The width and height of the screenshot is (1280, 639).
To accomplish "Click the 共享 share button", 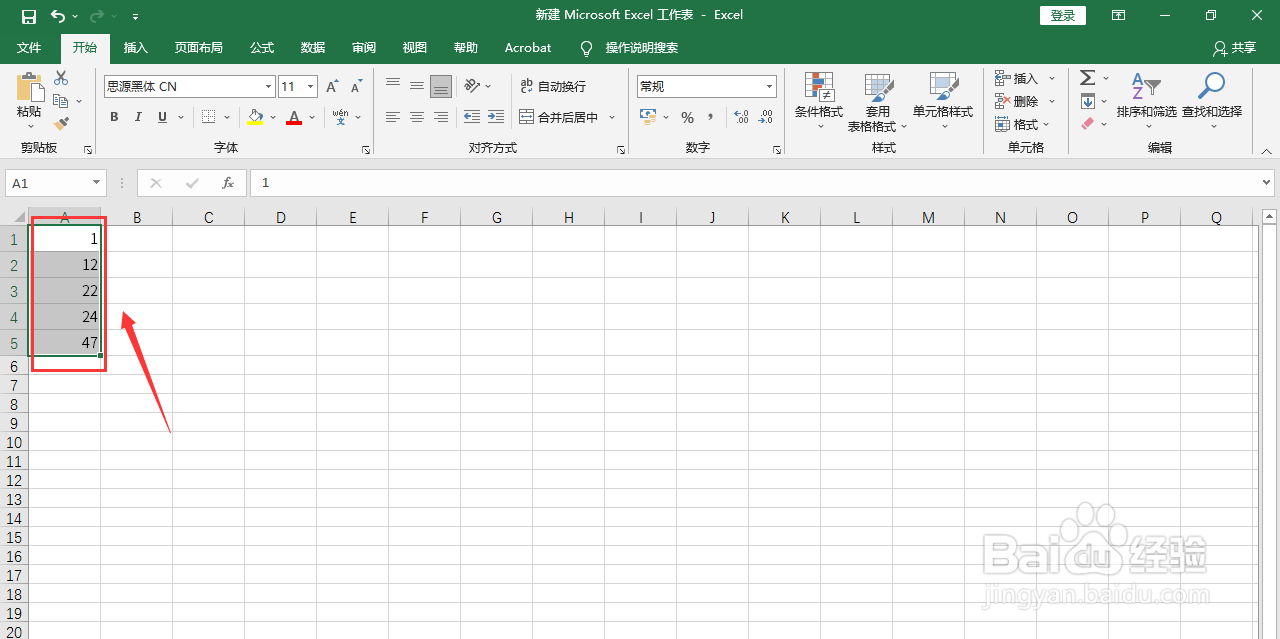I will tap(1234, 48).
